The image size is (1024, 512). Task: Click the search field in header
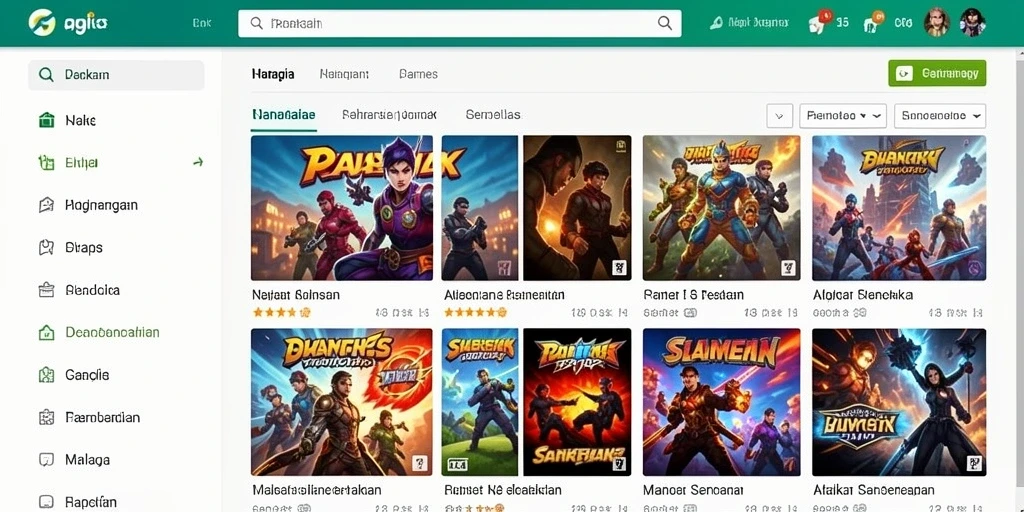click(x=460, y=24)
